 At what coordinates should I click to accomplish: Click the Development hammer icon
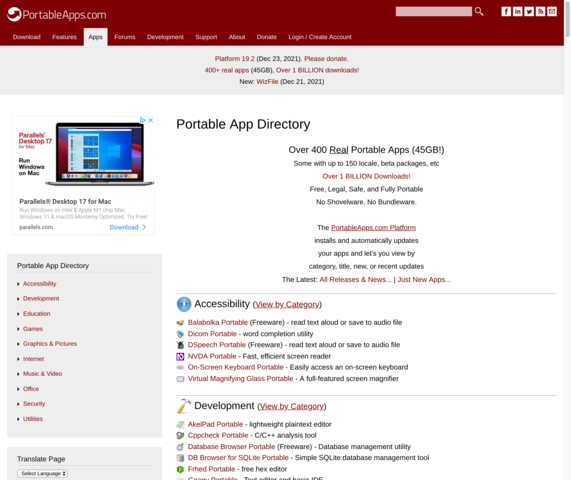click(x=184, y=406)
